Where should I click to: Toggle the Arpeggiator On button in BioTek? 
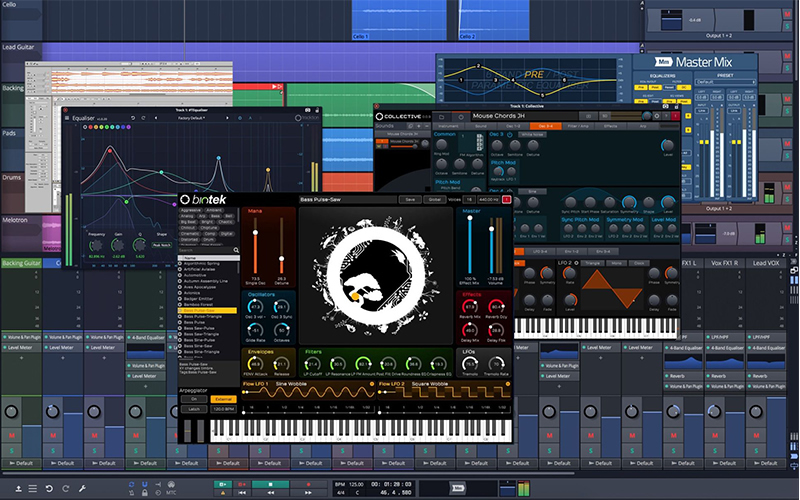tap(194, 399)
